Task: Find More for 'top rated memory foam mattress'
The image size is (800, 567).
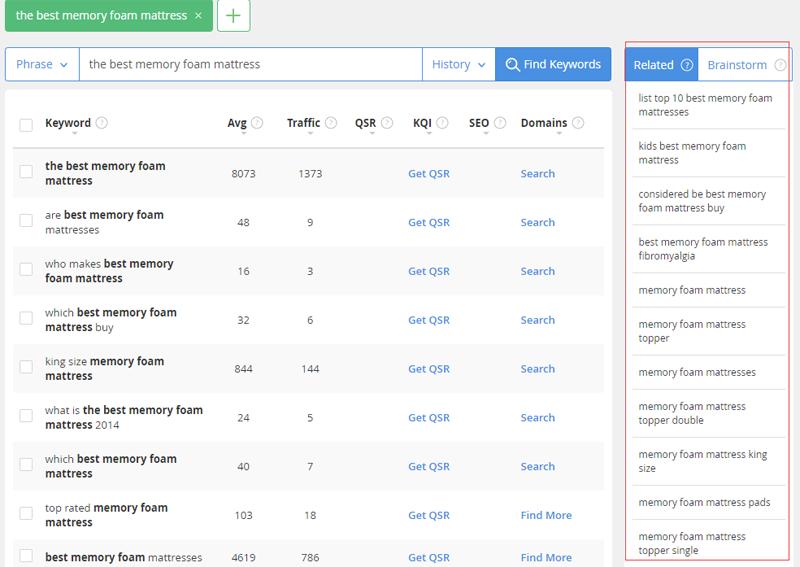Action: (546, 515)
